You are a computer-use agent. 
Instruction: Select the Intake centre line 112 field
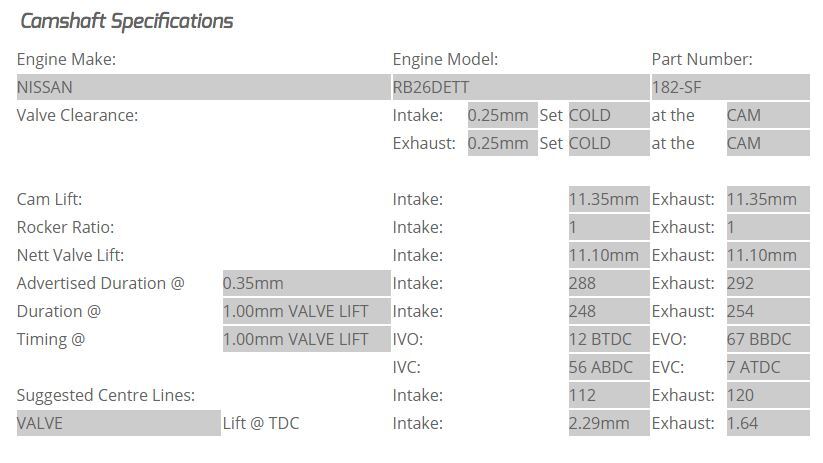tap(609, 395)
